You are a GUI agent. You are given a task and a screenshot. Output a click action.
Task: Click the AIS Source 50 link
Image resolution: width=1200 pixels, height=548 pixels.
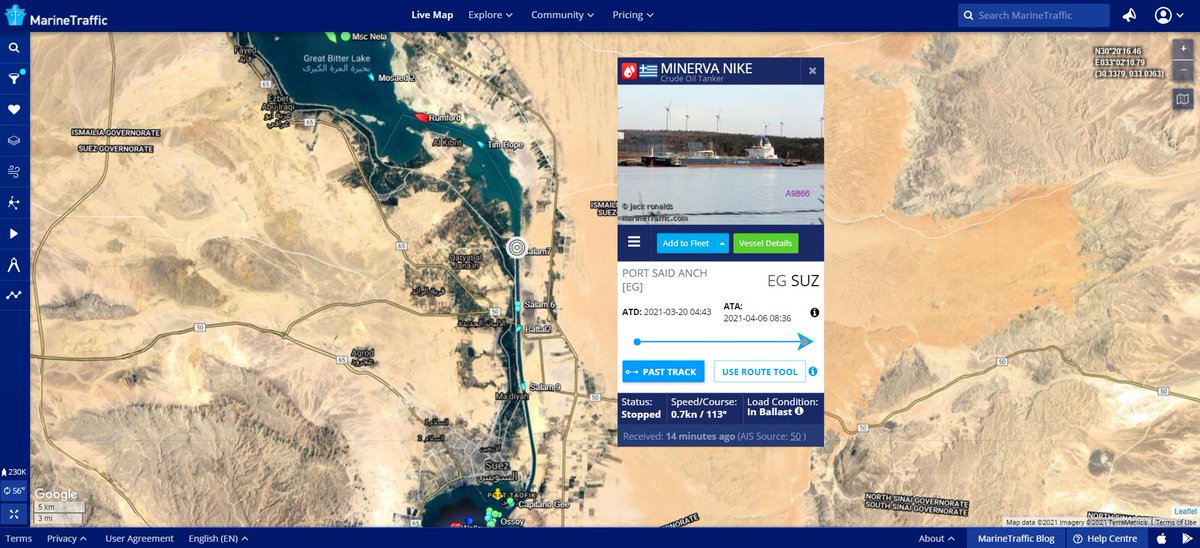tap(796, 437)
